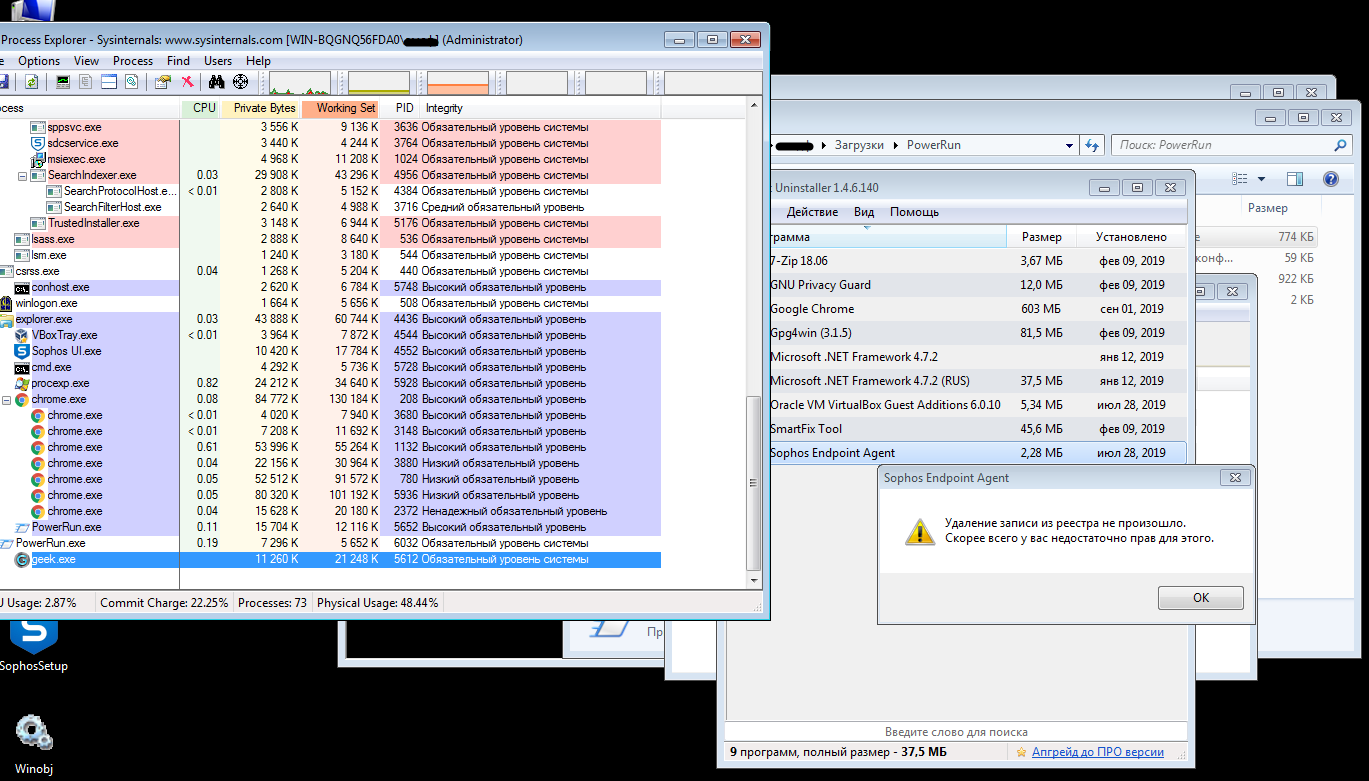This screenshot has width=1369, height=781.
Task: Click the green Refresh Now toolbar icon
Action: pyautogui.click(x=32, y=82)
